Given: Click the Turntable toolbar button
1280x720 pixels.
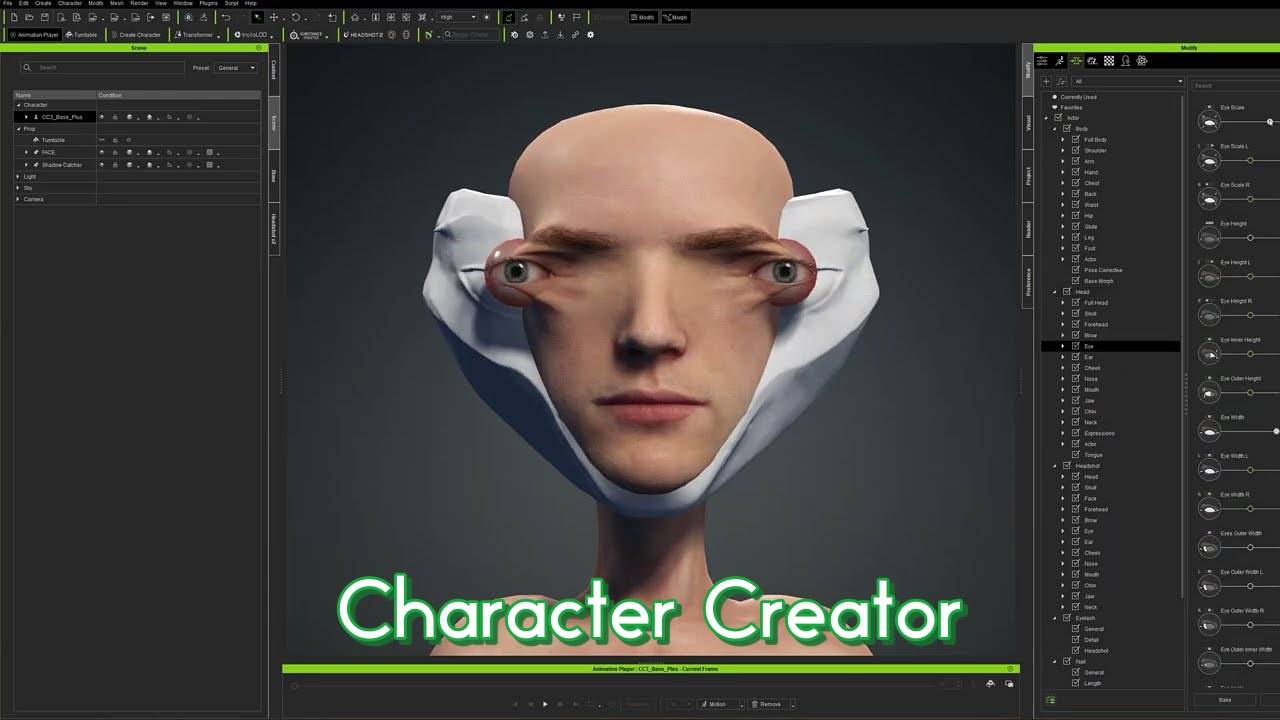Looking at the screenshot, I should [82, 35].
